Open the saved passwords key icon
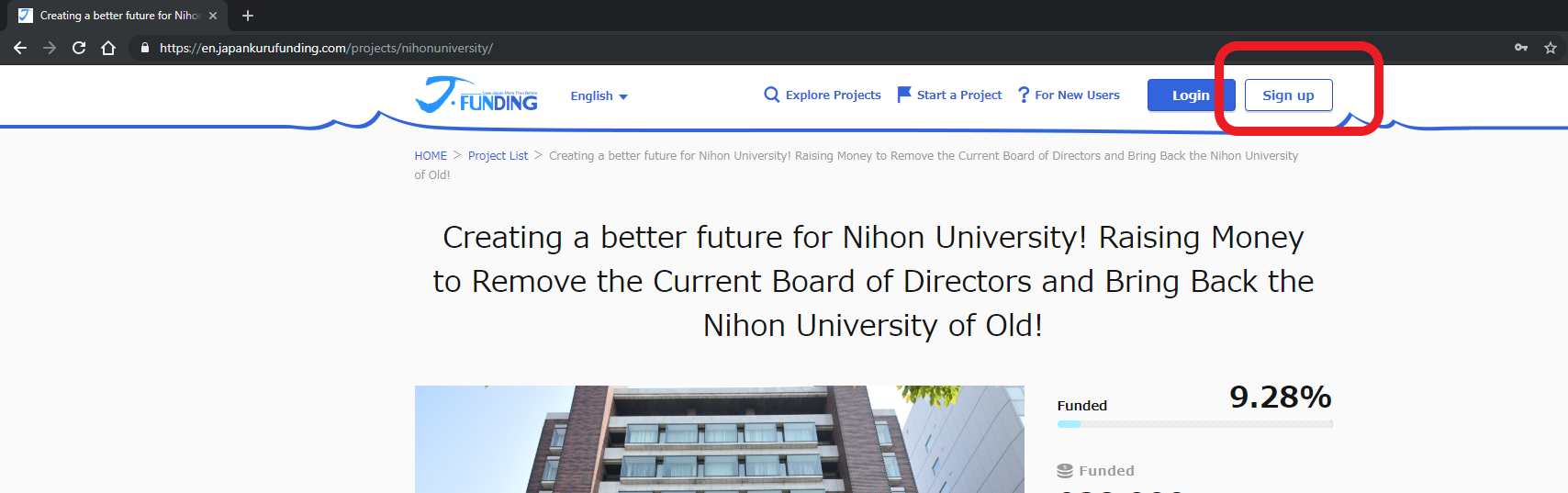This screenshot has height=493, width=1568. pyautogui.click(x=1521, y=48)
